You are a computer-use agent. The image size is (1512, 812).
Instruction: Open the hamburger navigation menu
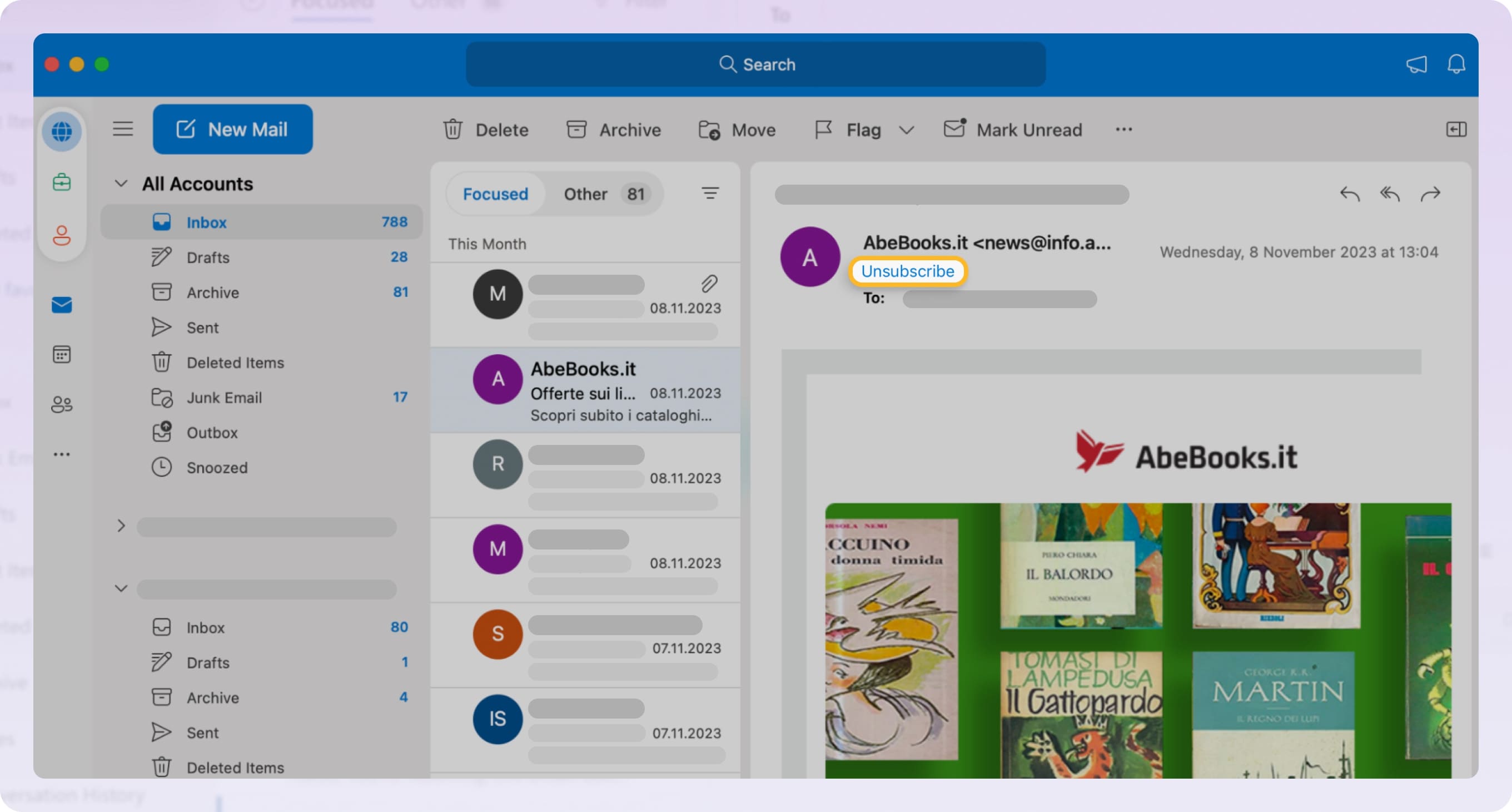point(123,129)
